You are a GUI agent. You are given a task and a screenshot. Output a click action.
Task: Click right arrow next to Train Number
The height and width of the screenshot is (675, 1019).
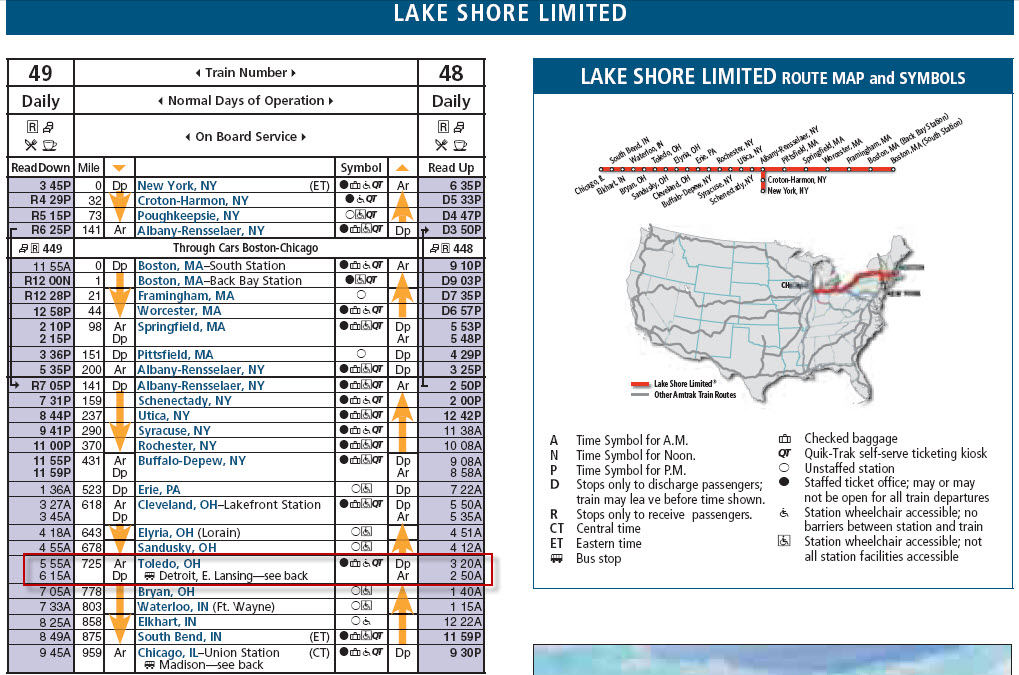pos(295,73)
